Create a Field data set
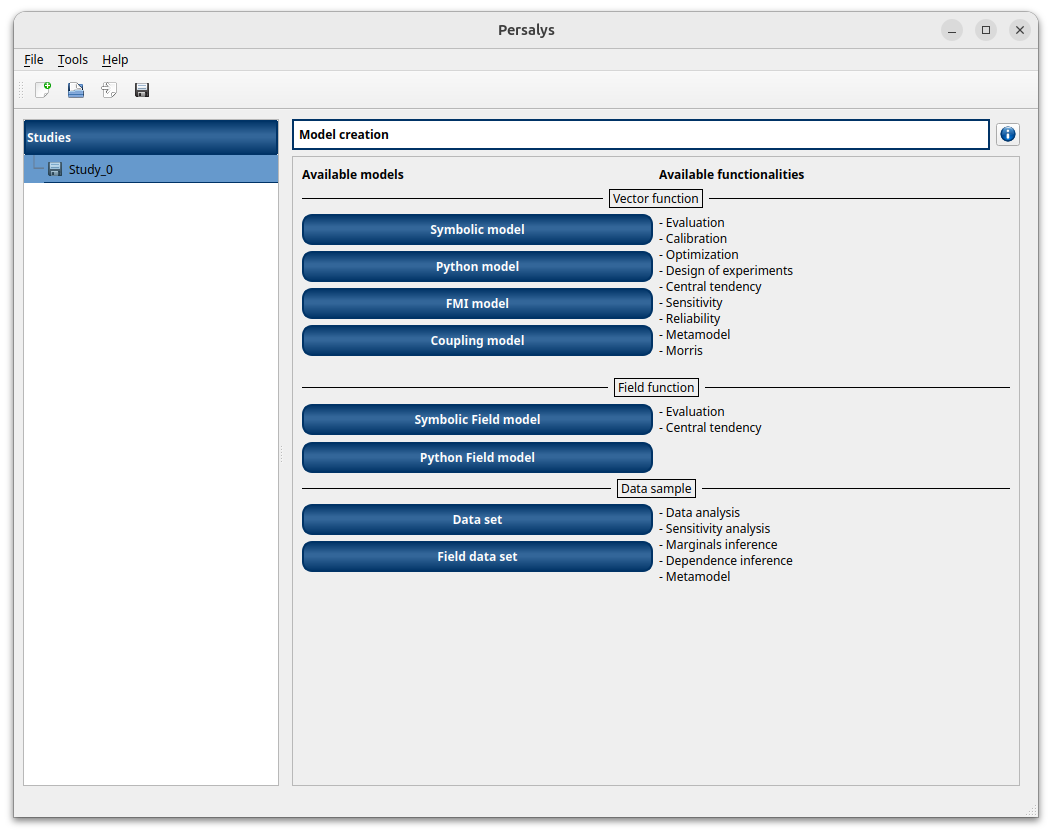 (477, 556)
